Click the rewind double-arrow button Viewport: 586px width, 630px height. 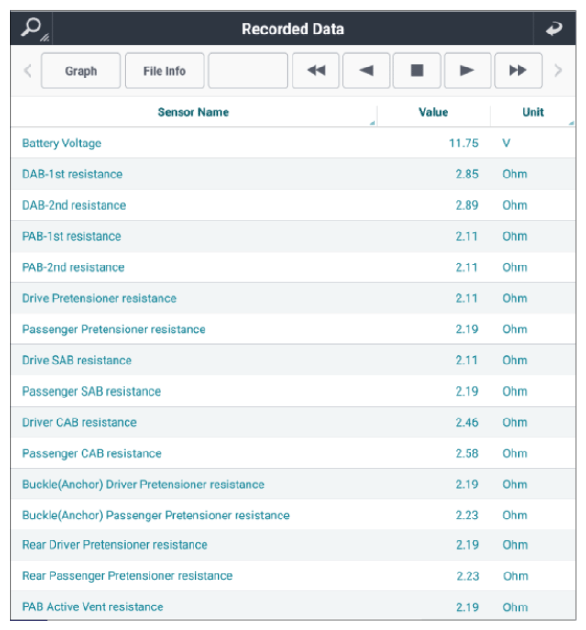click(316, 70)
